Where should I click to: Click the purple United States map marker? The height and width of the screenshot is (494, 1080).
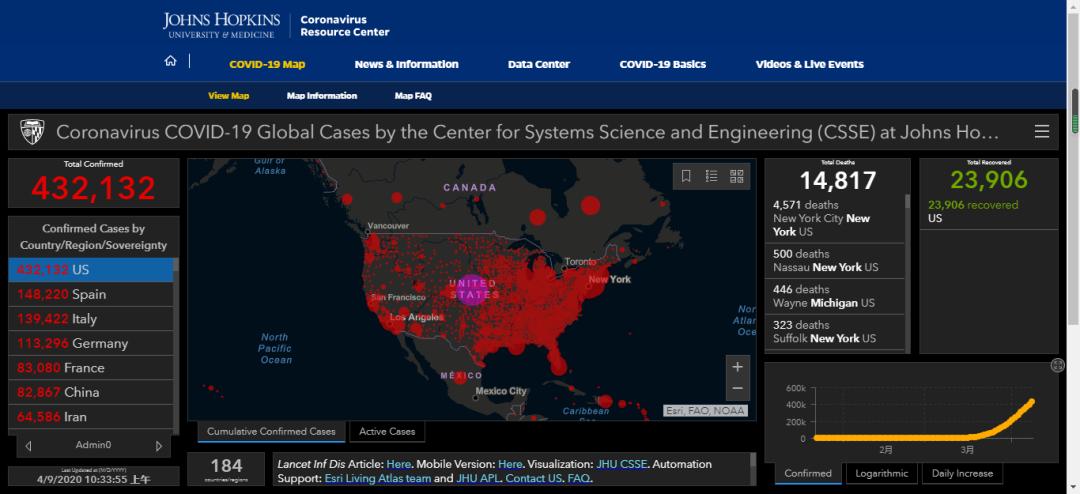click(472, 289)
